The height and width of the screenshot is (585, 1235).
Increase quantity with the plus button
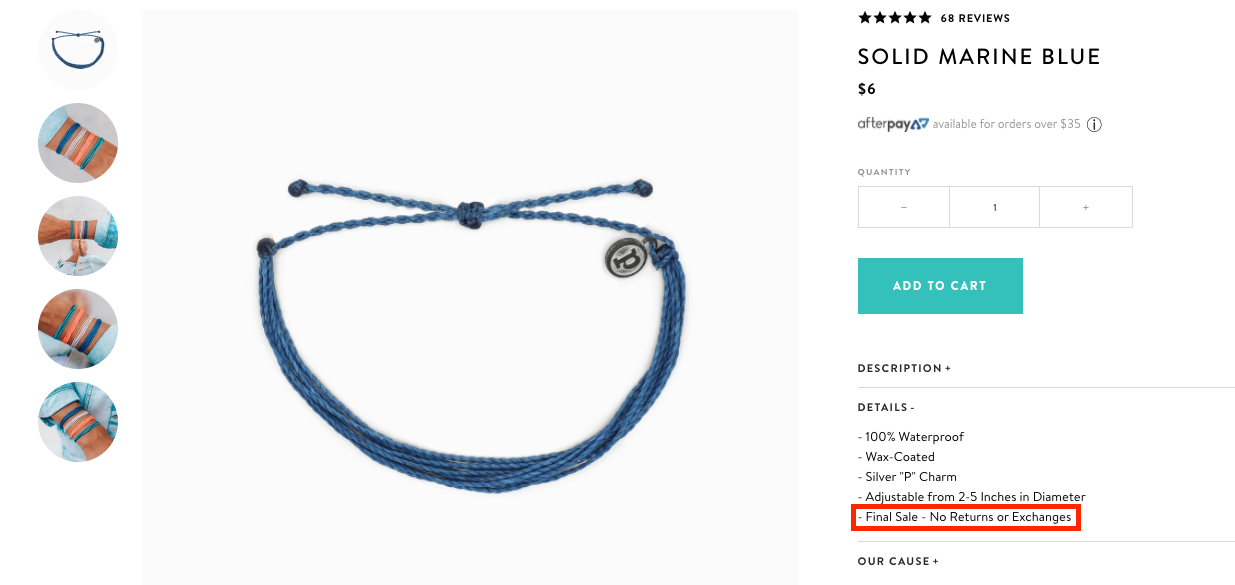(x=1086, y=207)
